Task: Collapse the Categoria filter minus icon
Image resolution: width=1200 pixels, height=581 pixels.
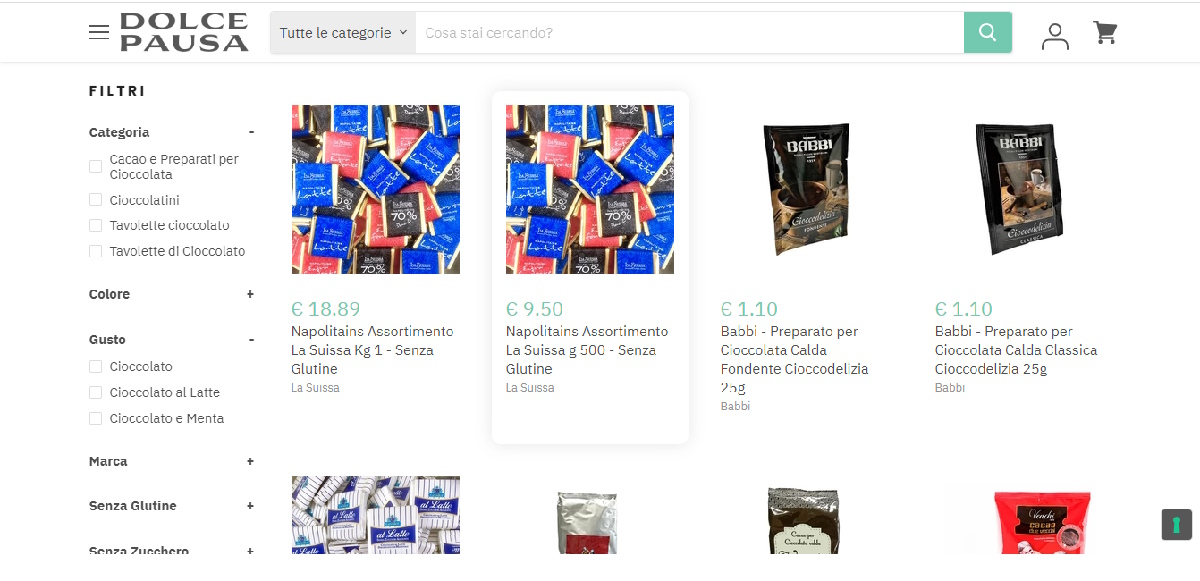Action: (251, 132)
